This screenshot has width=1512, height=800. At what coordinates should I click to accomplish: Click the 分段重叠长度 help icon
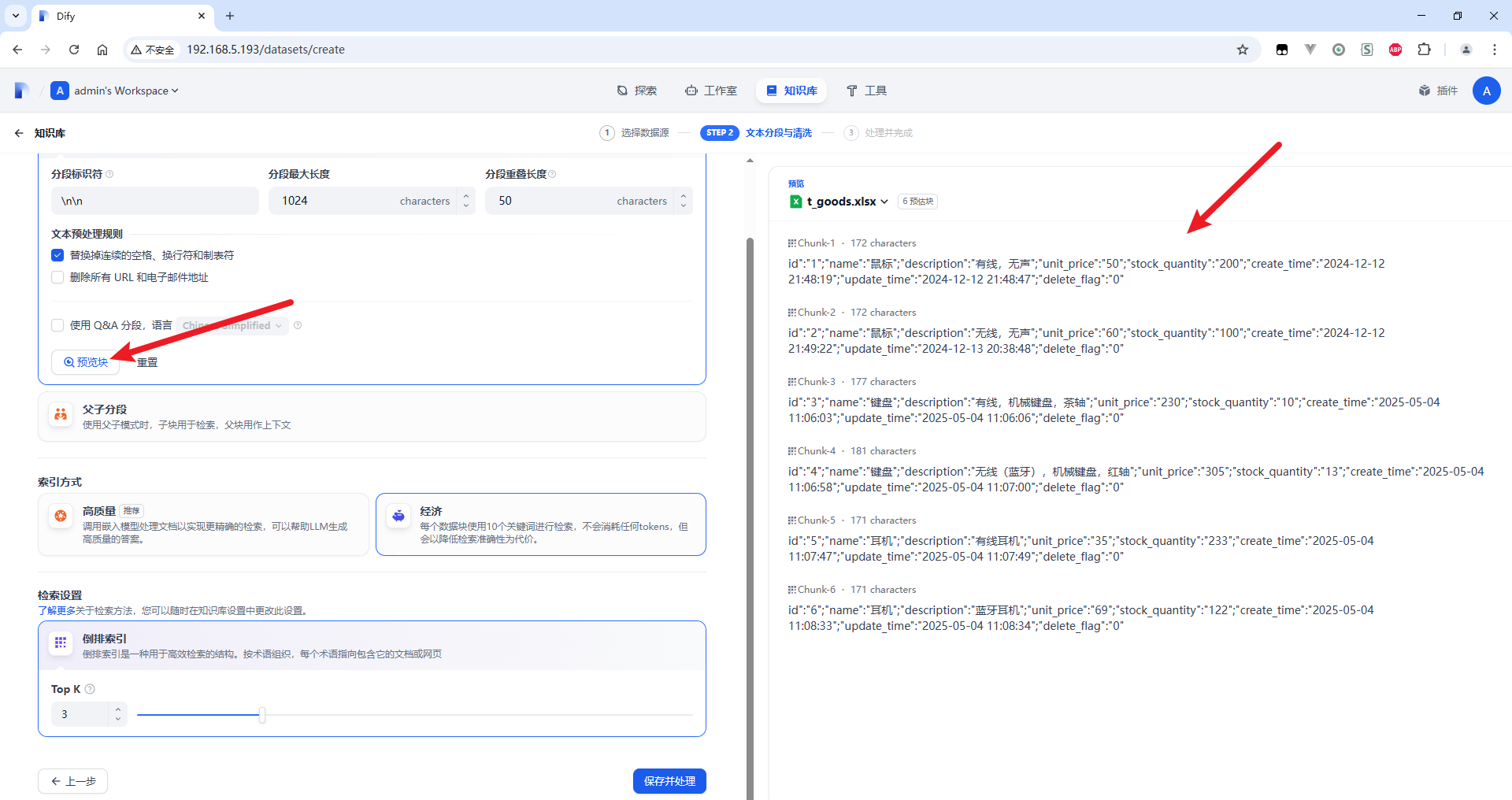tap(552, 174)
